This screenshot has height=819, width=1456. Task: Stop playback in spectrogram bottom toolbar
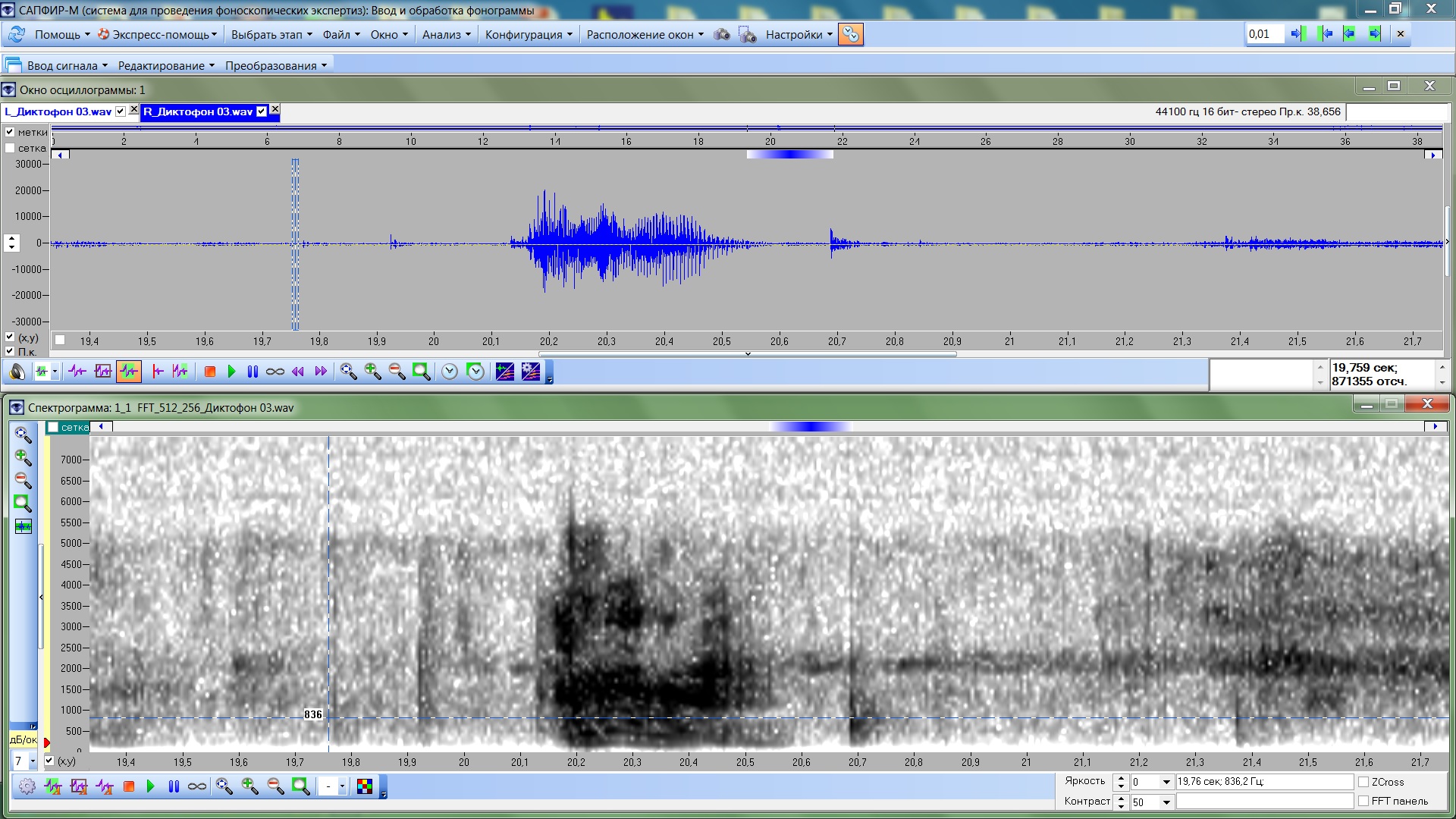pyautogui.click(x=129, y=786)
